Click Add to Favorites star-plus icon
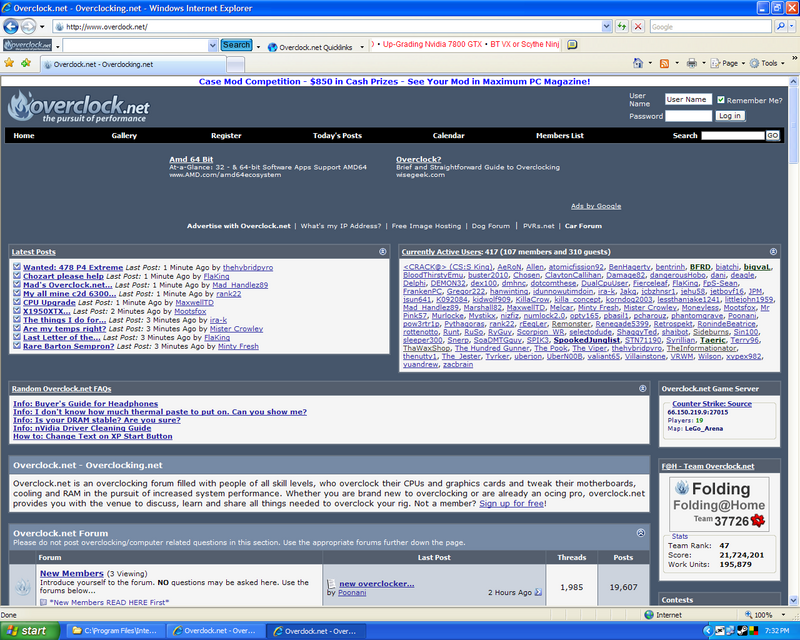Screen dimensions: 800x640 pyautogui.click(x=26, y=63)
